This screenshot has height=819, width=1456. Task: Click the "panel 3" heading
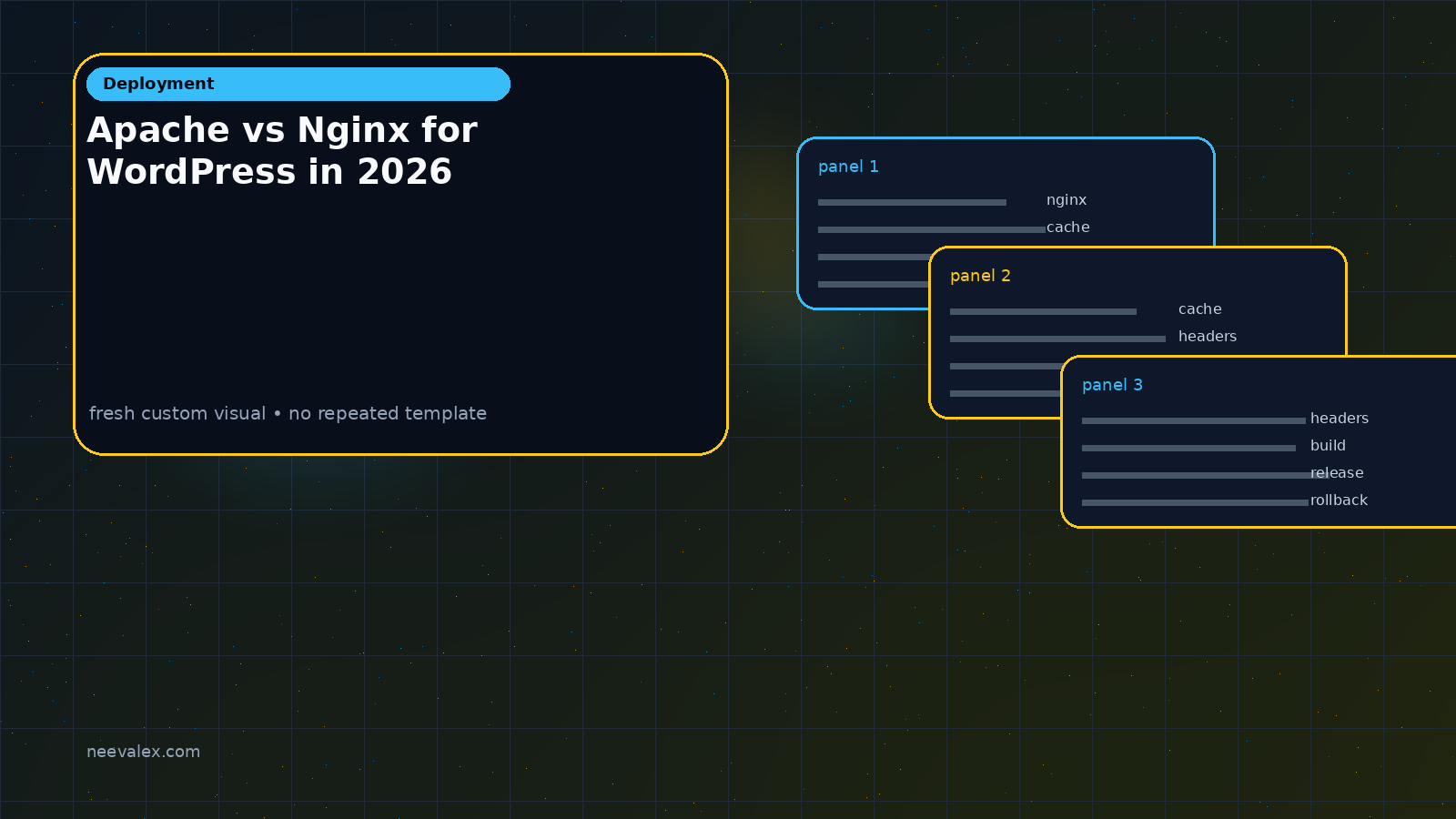[1112, 385]
